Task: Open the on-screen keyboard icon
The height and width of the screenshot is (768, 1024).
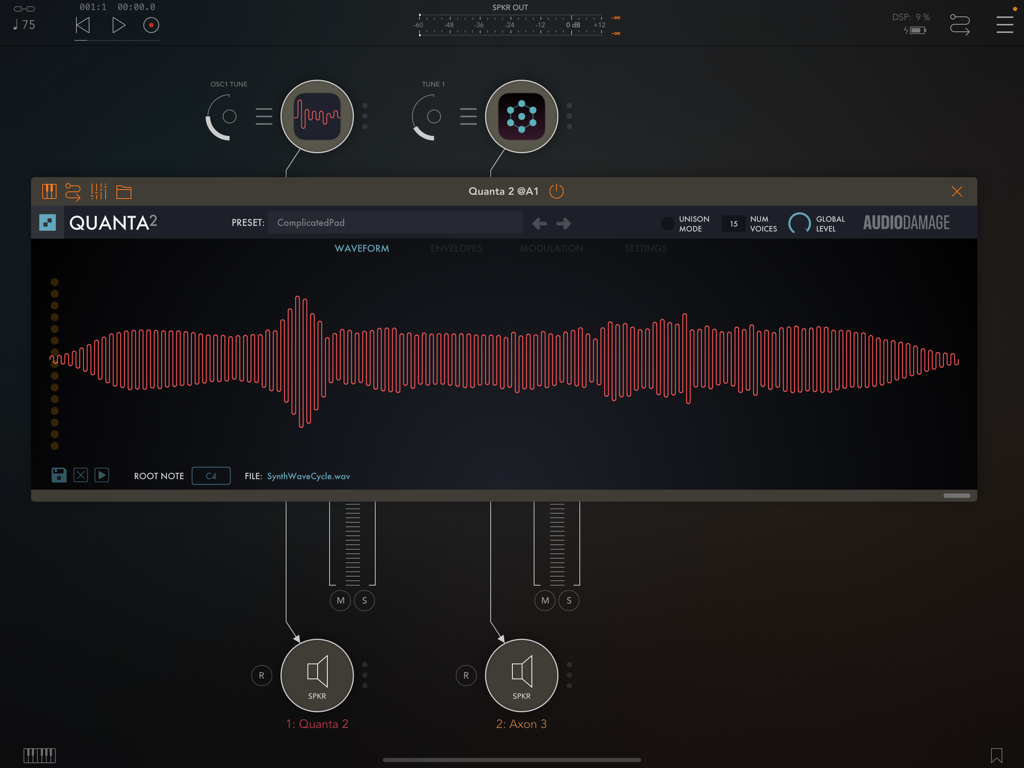Action: click(x=39, y=756)
